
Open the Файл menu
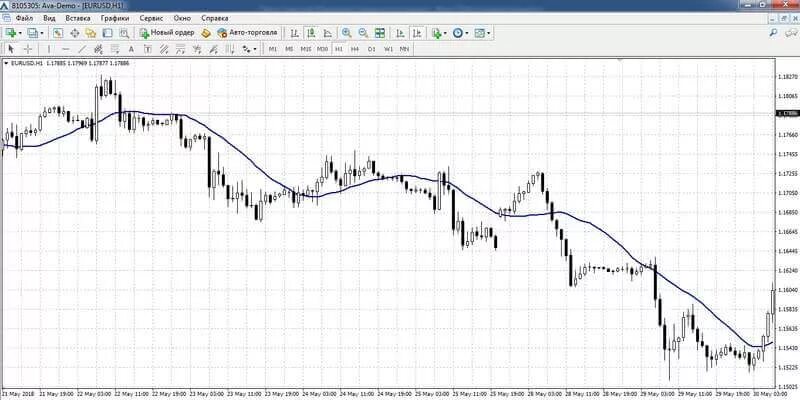(x=24, y=18)
